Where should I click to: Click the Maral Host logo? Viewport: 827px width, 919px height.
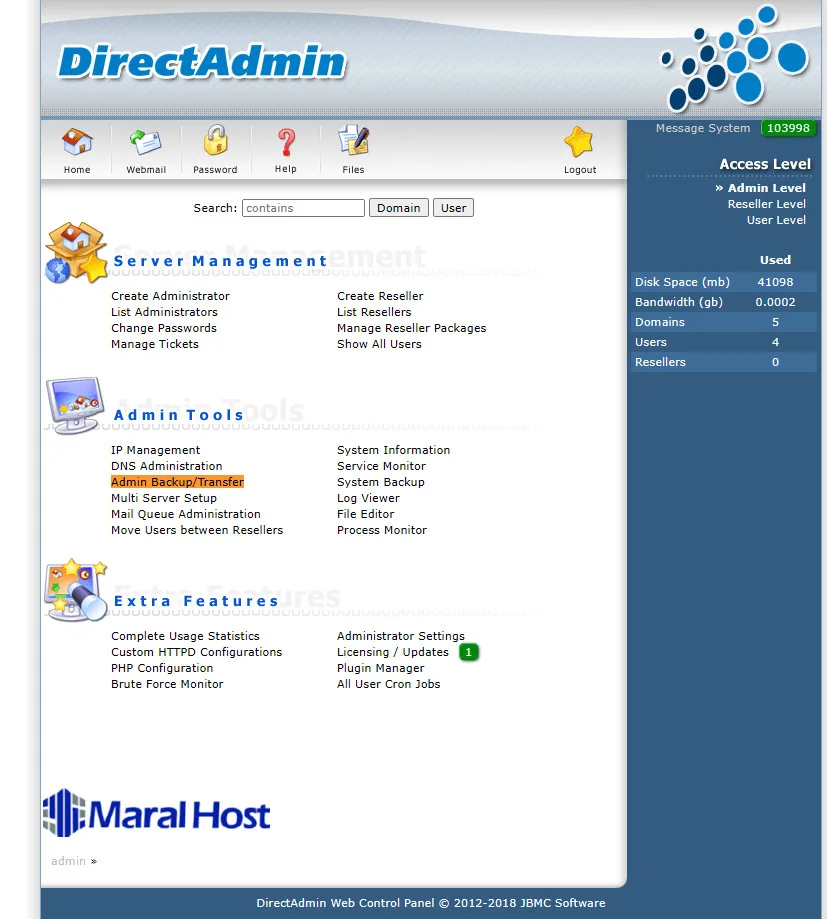[156, 812]
